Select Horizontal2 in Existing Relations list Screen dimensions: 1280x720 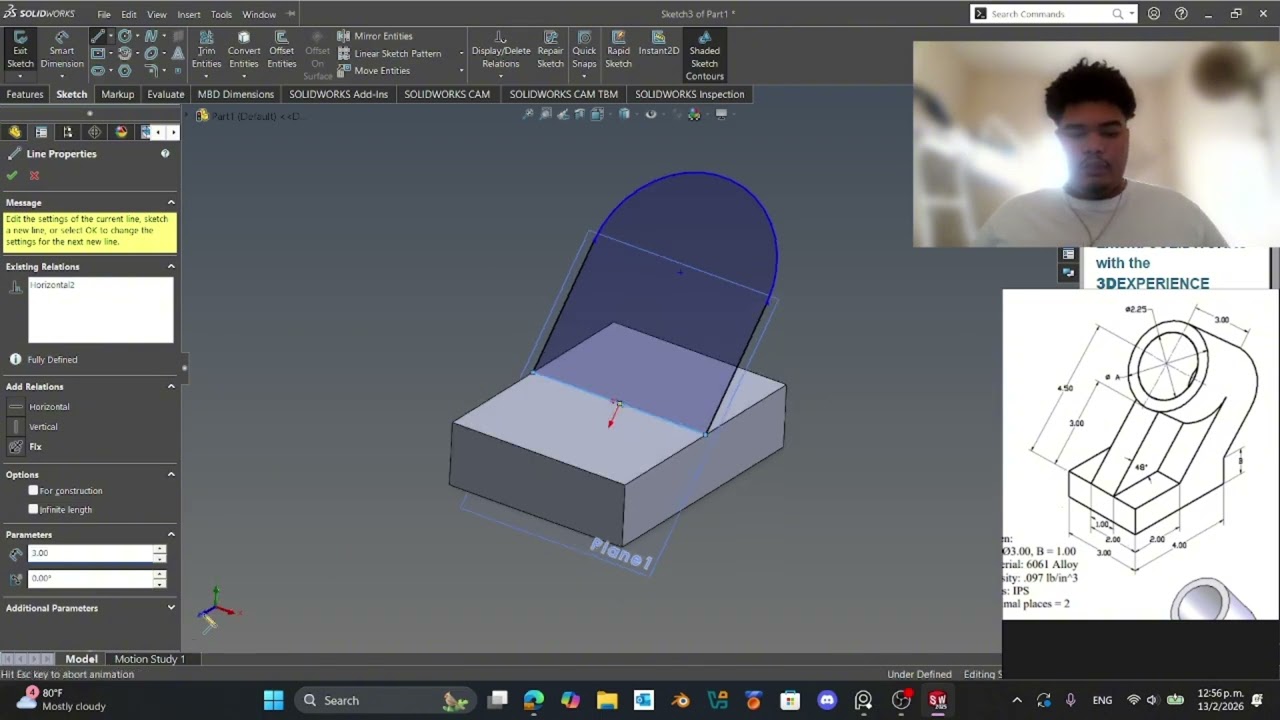click(52, 285)
